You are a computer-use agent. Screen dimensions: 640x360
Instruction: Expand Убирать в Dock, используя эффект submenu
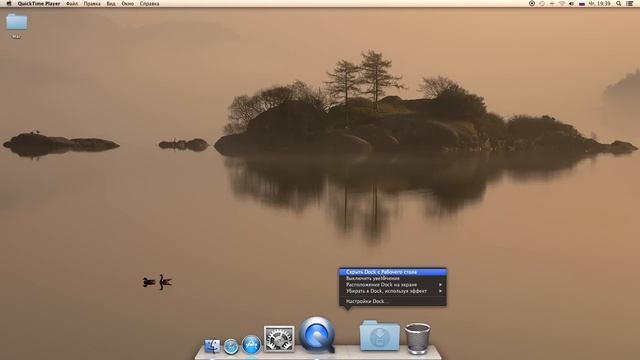click(393, 291)
